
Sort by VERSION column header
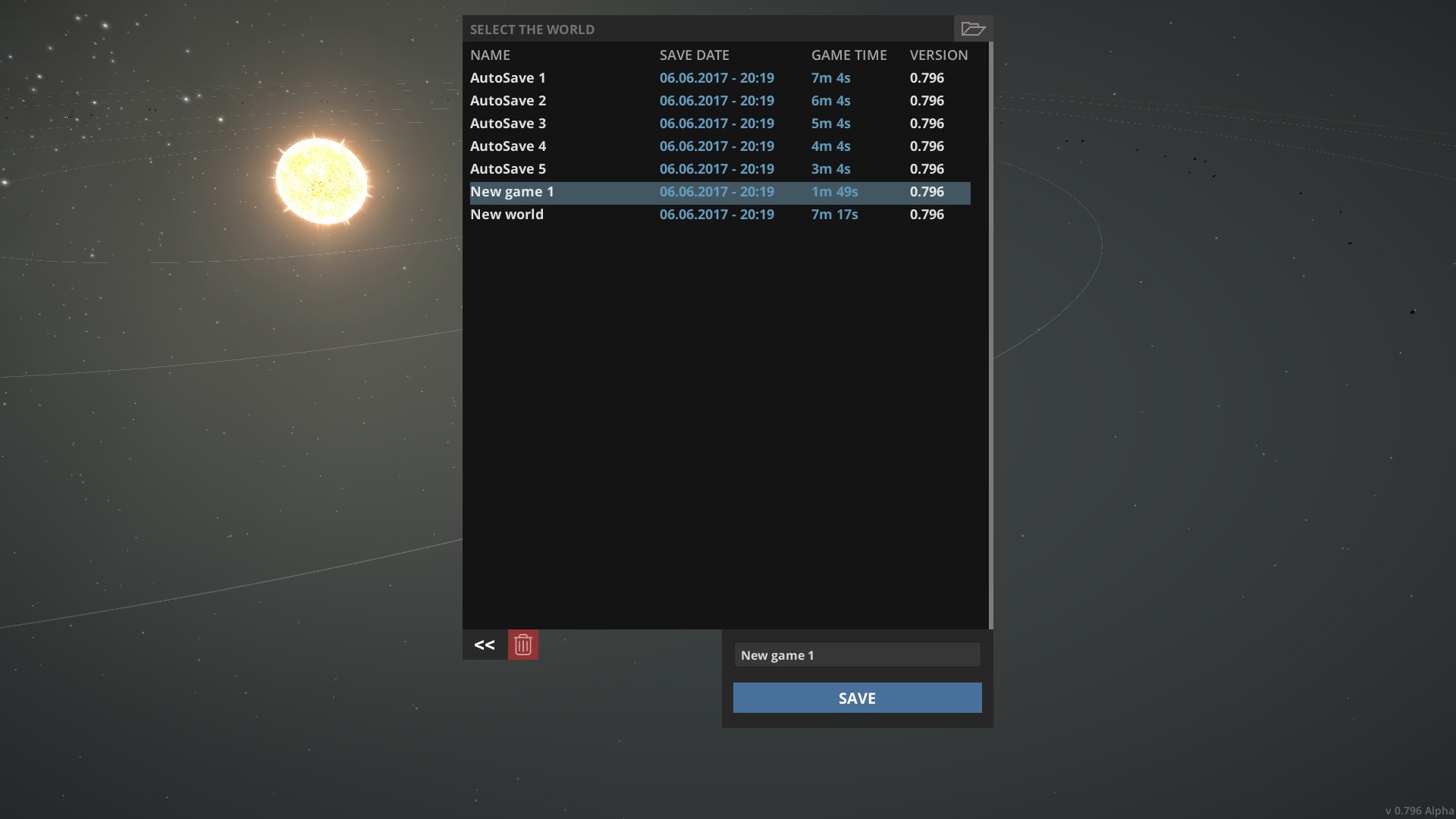click(938, 55)
